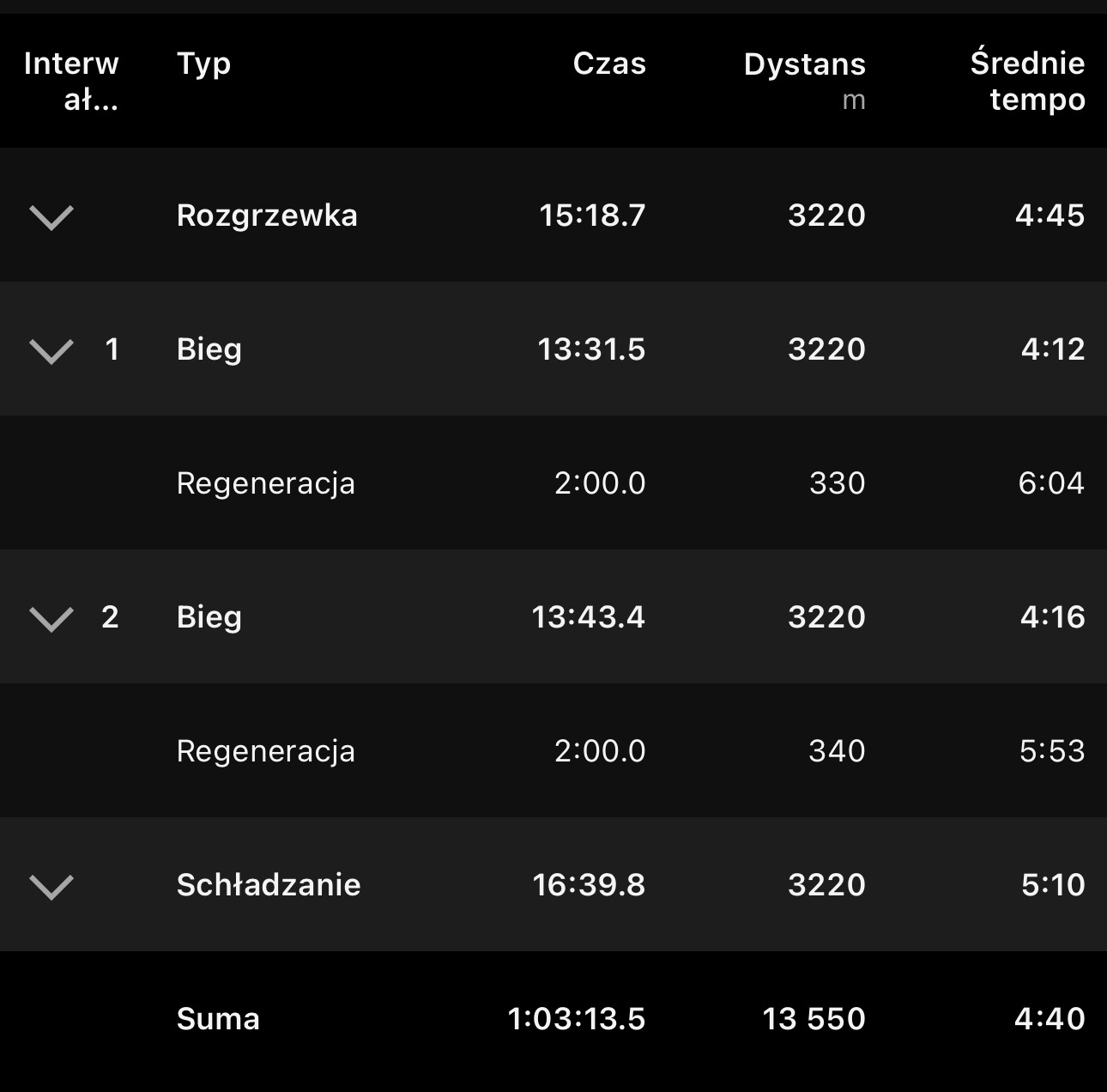
Task: Tap the 13:31.5 time of Bieg 1
Action: click(591, 349)
